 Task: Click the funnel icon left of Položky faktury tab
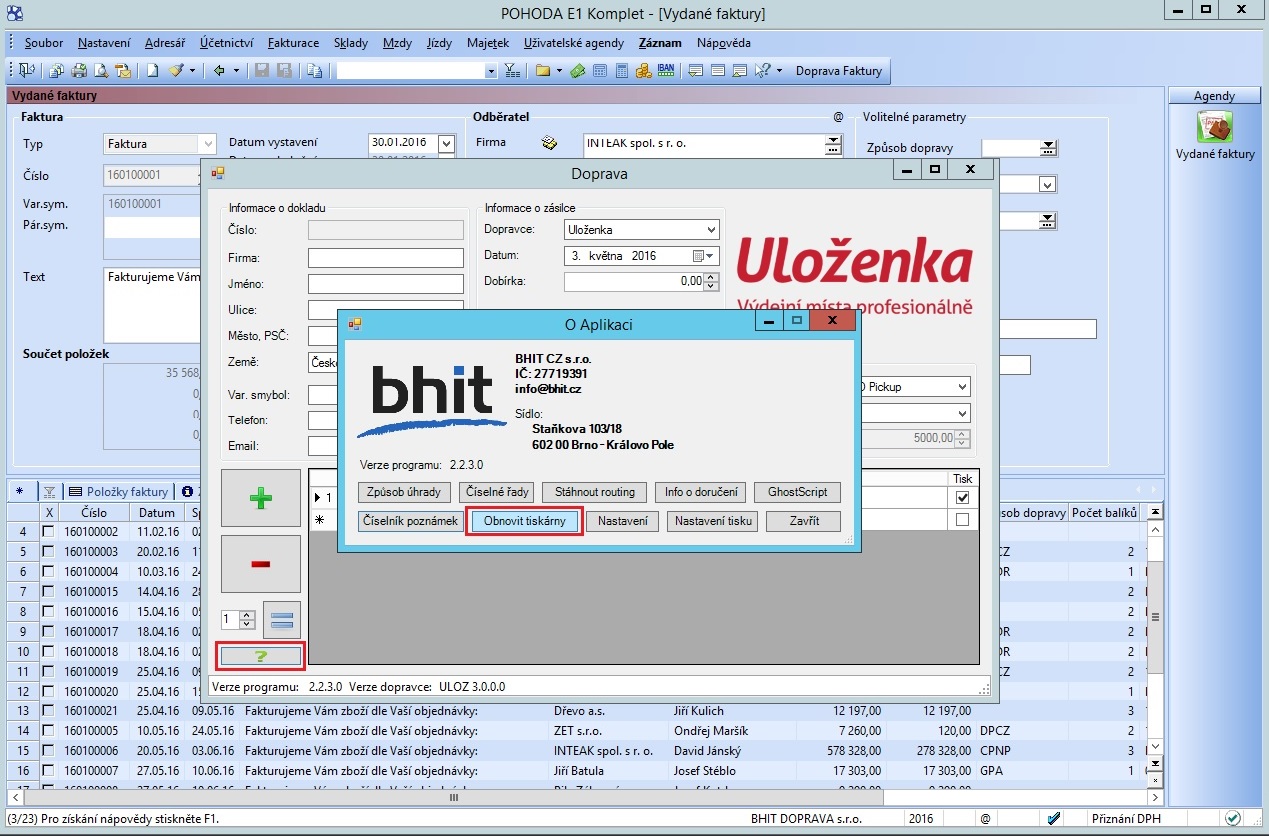click(49, 492)
